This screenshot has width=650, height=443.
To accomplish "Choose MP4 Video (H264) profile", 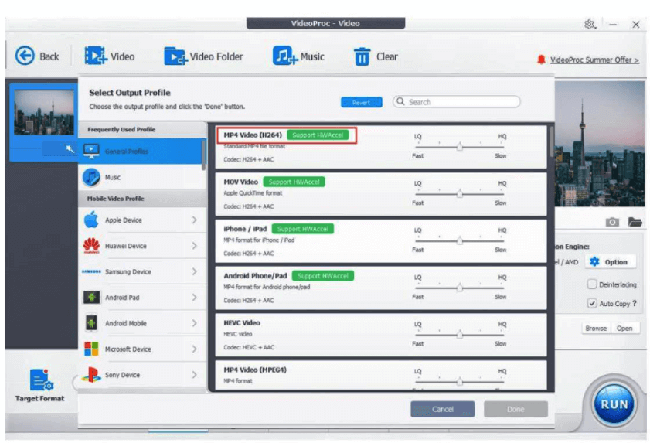I will [x=381, y=147].
